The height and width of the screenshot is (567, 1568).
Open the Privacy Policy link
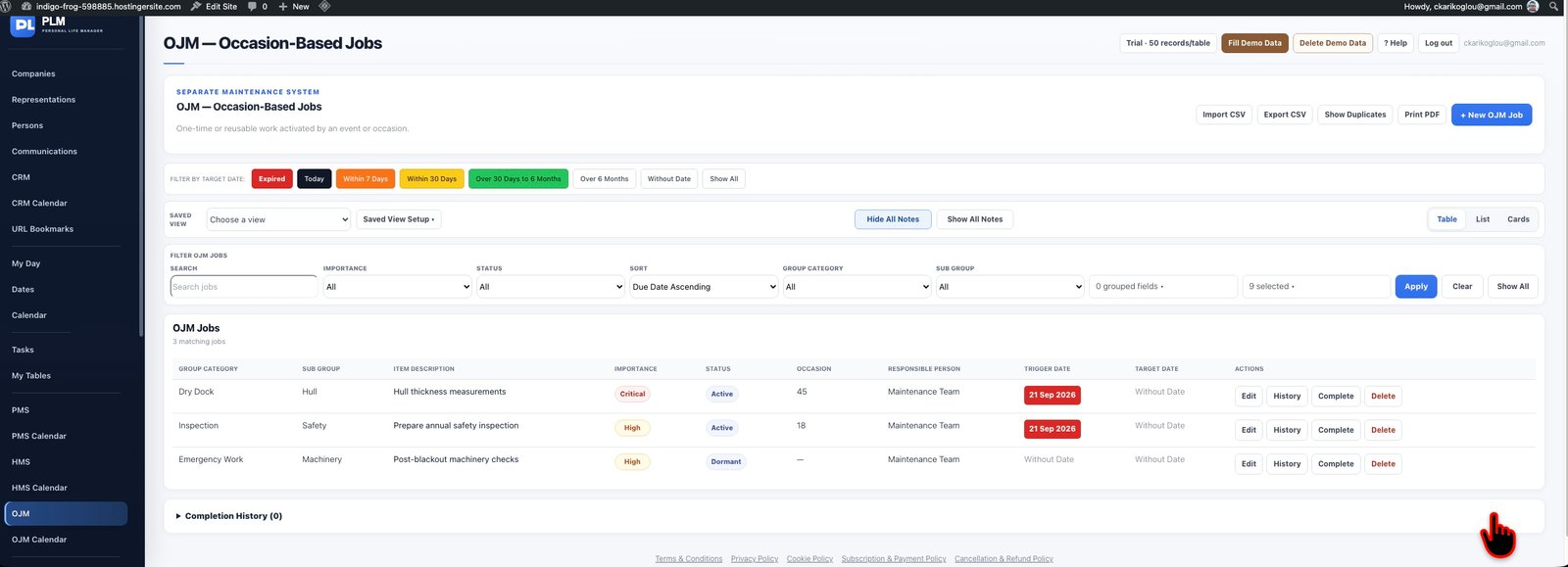(755, 559)
